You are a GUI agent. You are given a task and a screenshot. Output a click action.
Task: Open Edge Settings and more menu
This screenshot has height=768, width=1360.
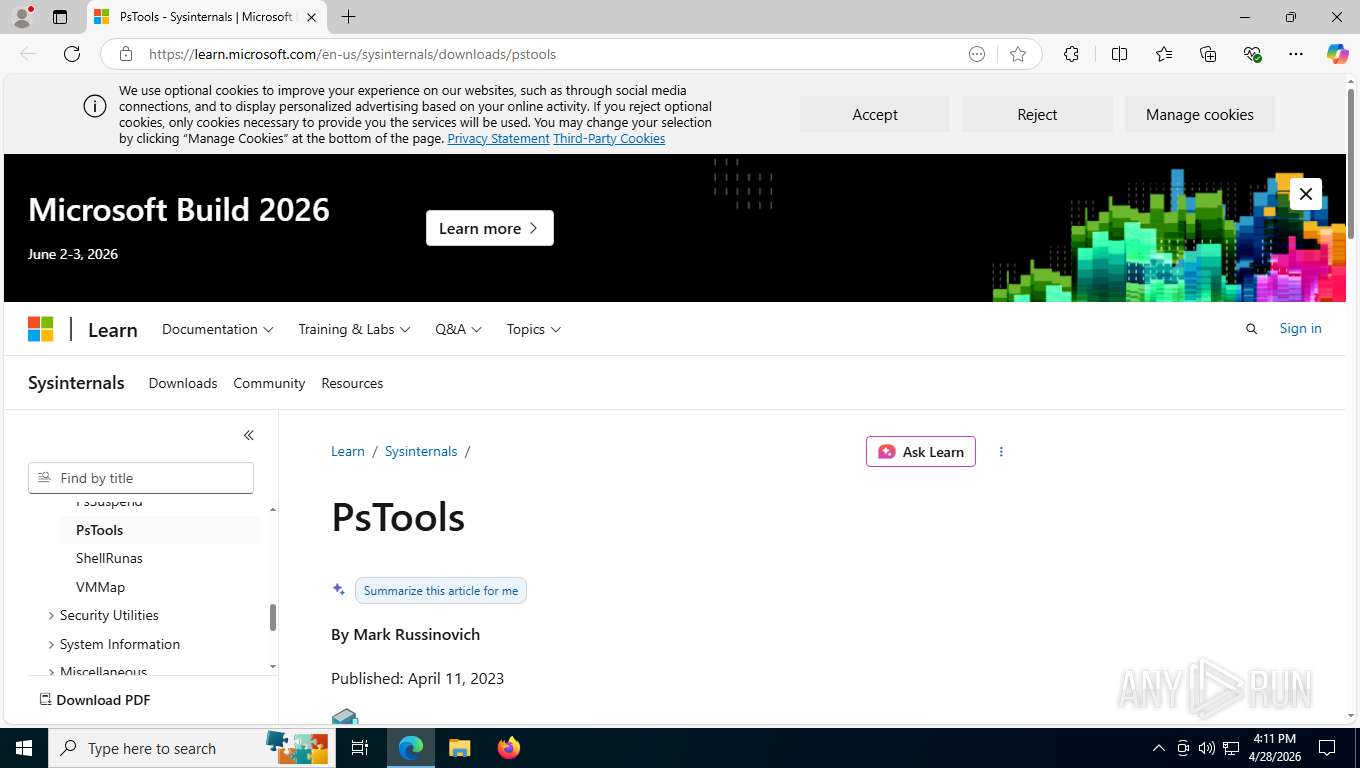point(1296,54)
